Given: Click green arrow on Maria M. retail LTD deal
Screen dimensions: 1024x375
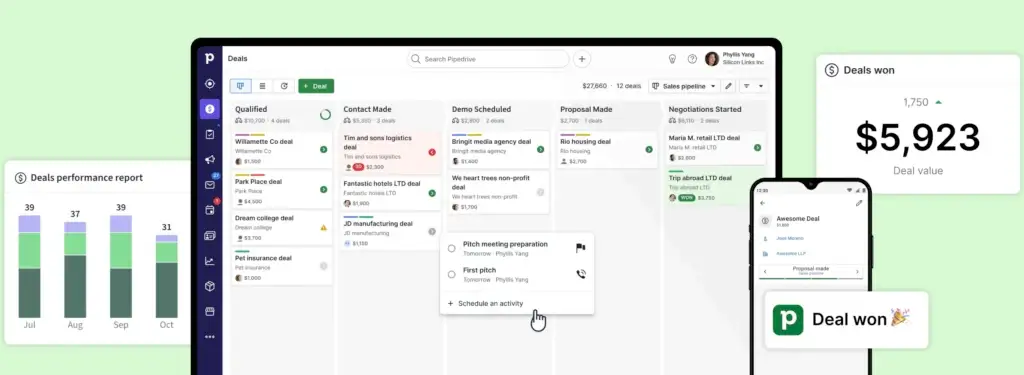Looking at the screenshot, I should point(757,148).
